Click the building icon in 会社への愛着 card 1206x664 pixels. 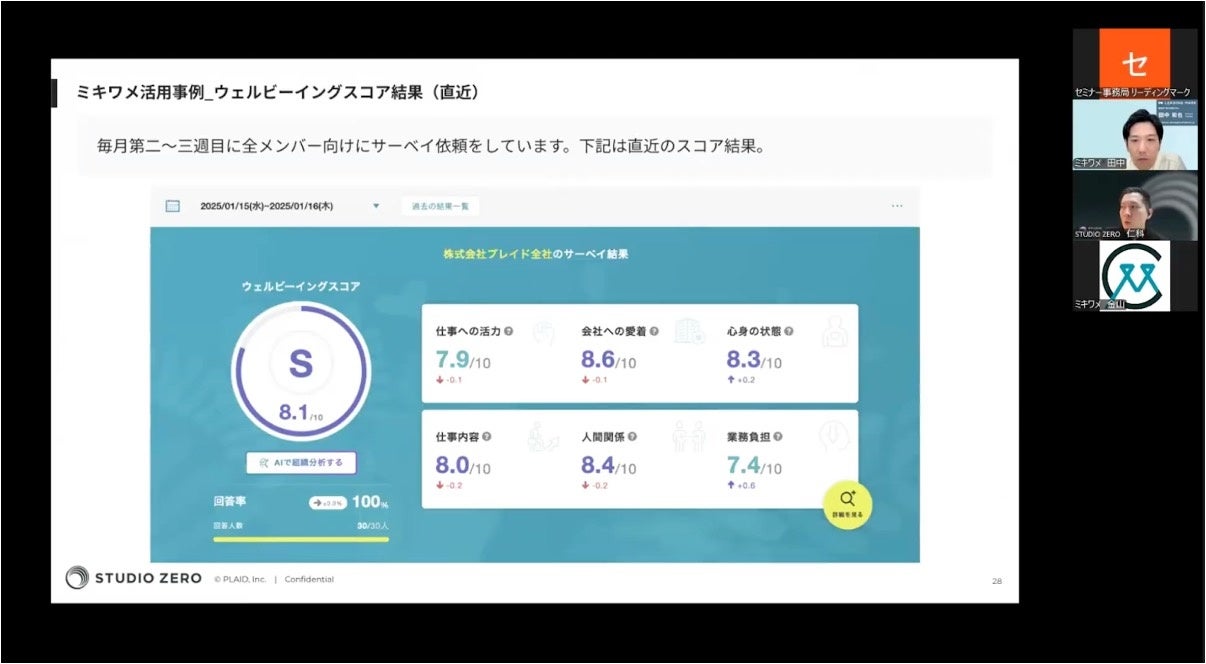click(x=689, y=331)
